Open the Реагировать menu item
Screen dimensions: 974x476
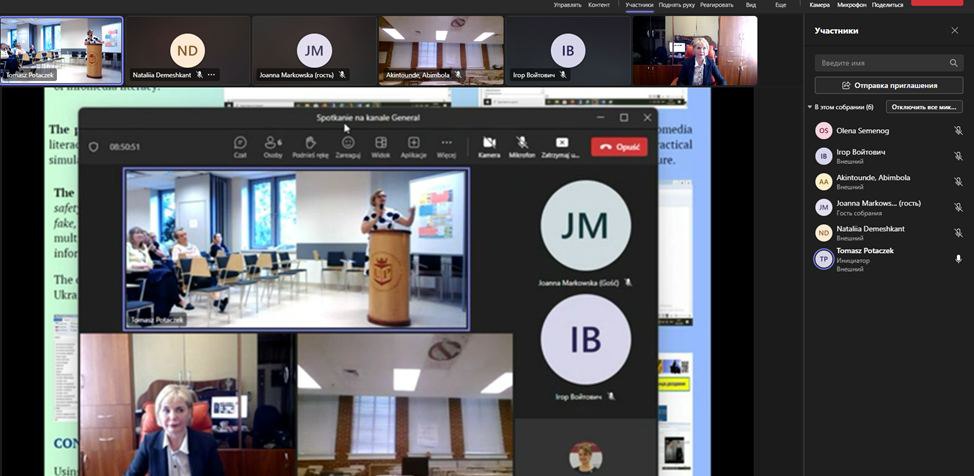[716, 5]
